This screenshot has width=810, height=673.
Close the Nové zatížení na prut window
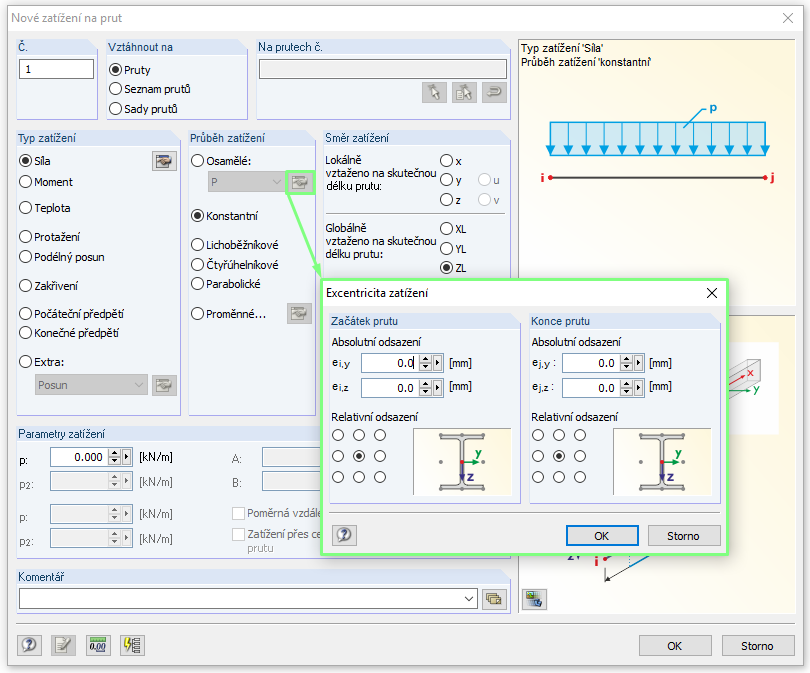click(788, 18)
